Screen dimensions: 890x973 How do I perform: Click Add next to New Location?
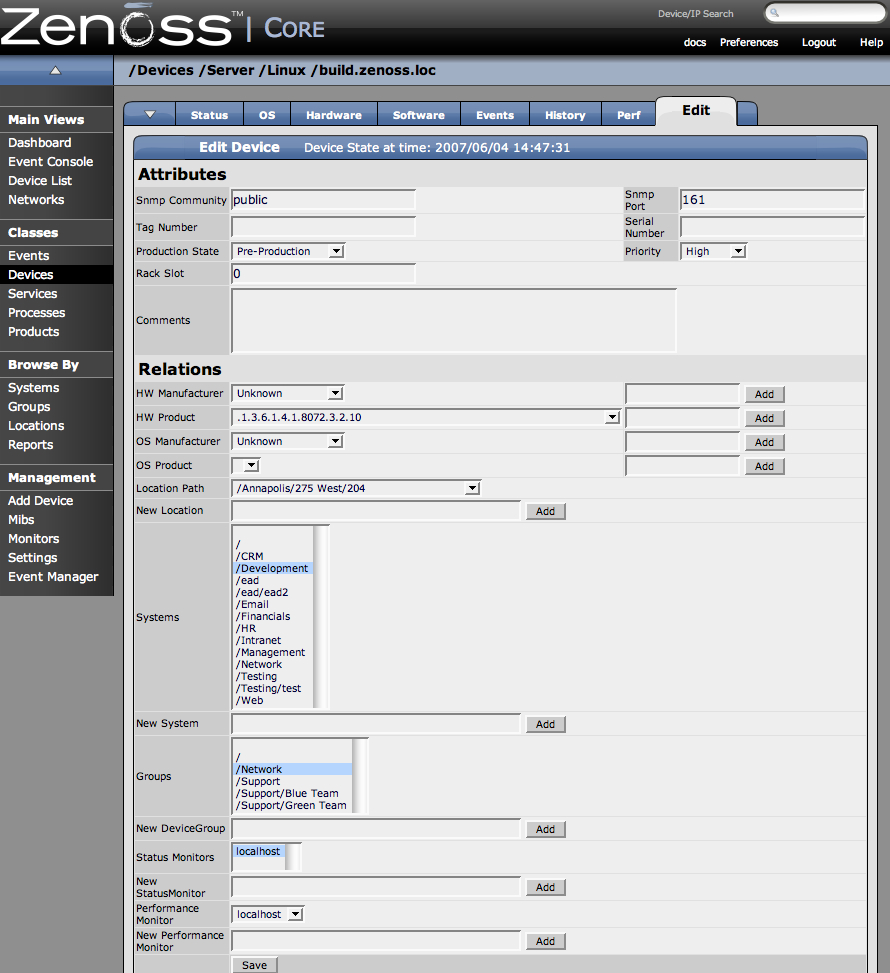[x=545, y=511]
